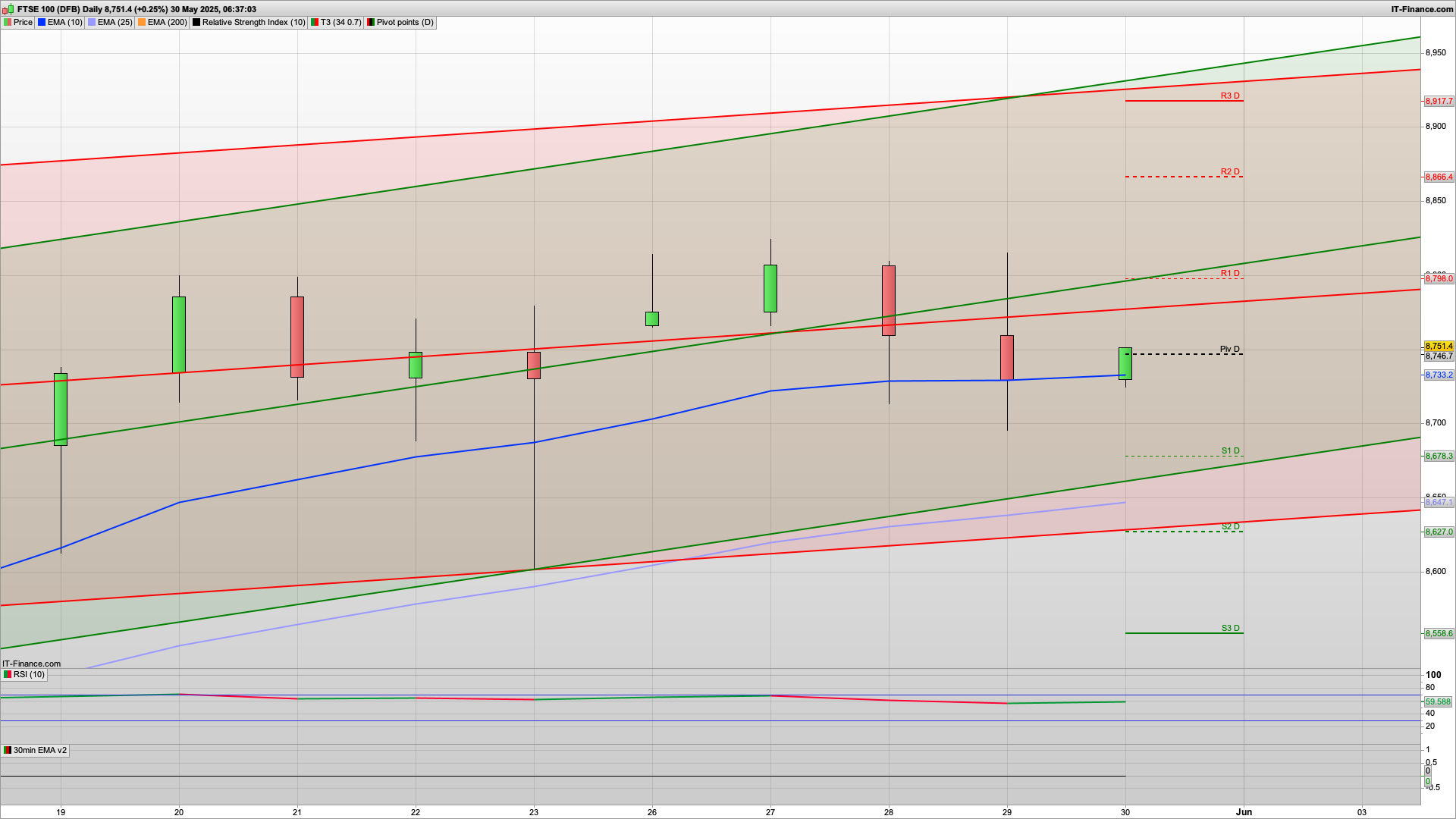Click the R3 D pivot label

1230,96
